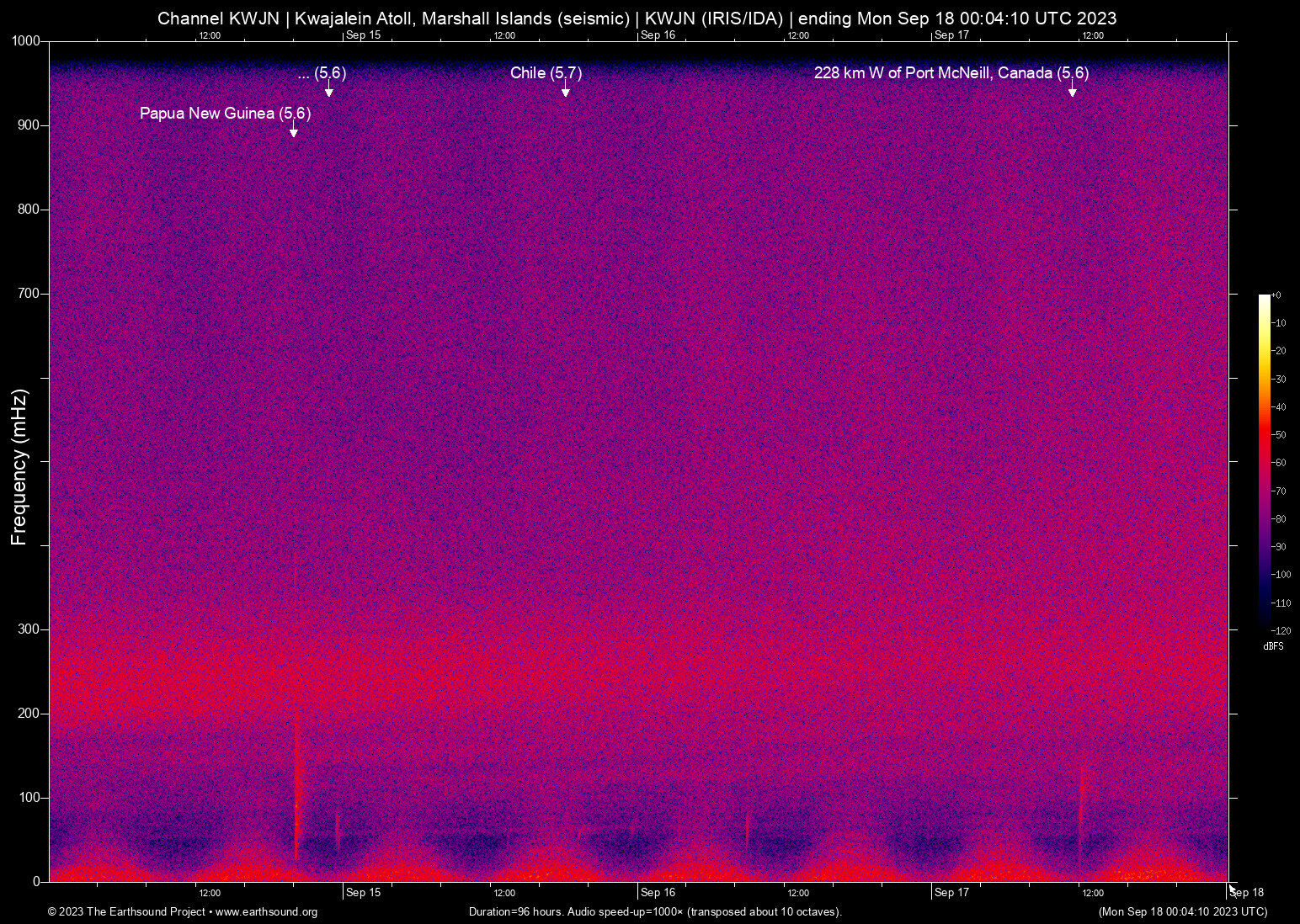Image resolution: width=1300 pixels, height=924 pixels.
Task: Select the Sep 15 date label on bottom axis
Action: click(x=363, y=892)
